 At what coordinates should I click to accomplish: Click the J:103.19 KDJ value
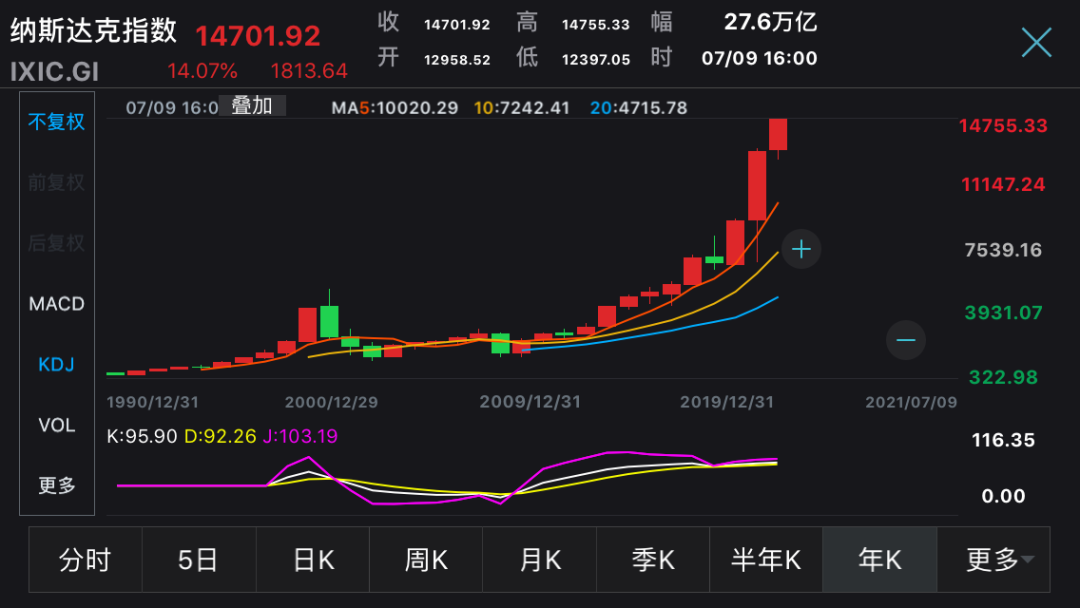(300, 437)
